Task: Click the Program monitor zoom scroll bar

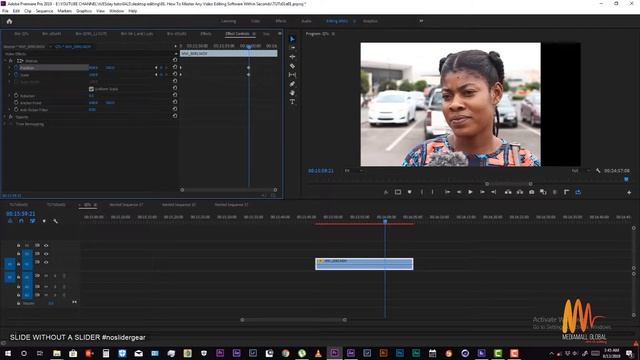Action: (509, 184)
